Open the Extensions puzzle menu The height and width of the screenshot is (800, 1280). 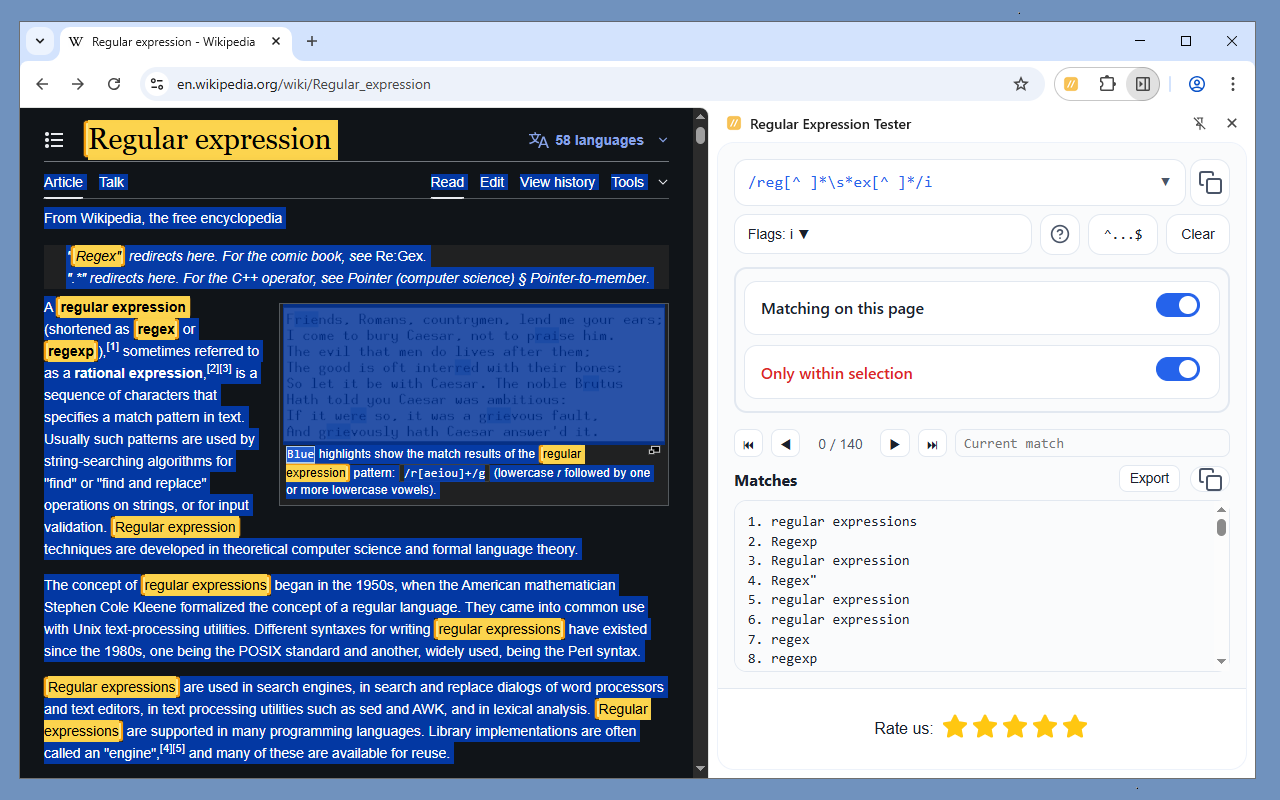coord(1107,84)
